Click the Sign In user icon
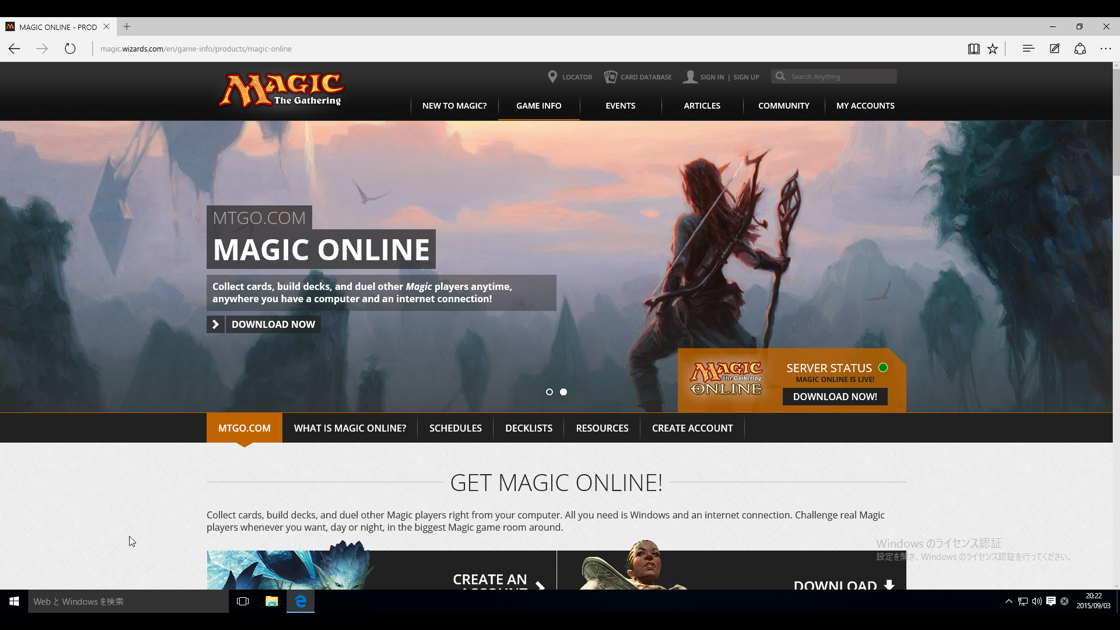Image resolution: width=1120 pixels, height=630 pixels. tap(690, 76)
